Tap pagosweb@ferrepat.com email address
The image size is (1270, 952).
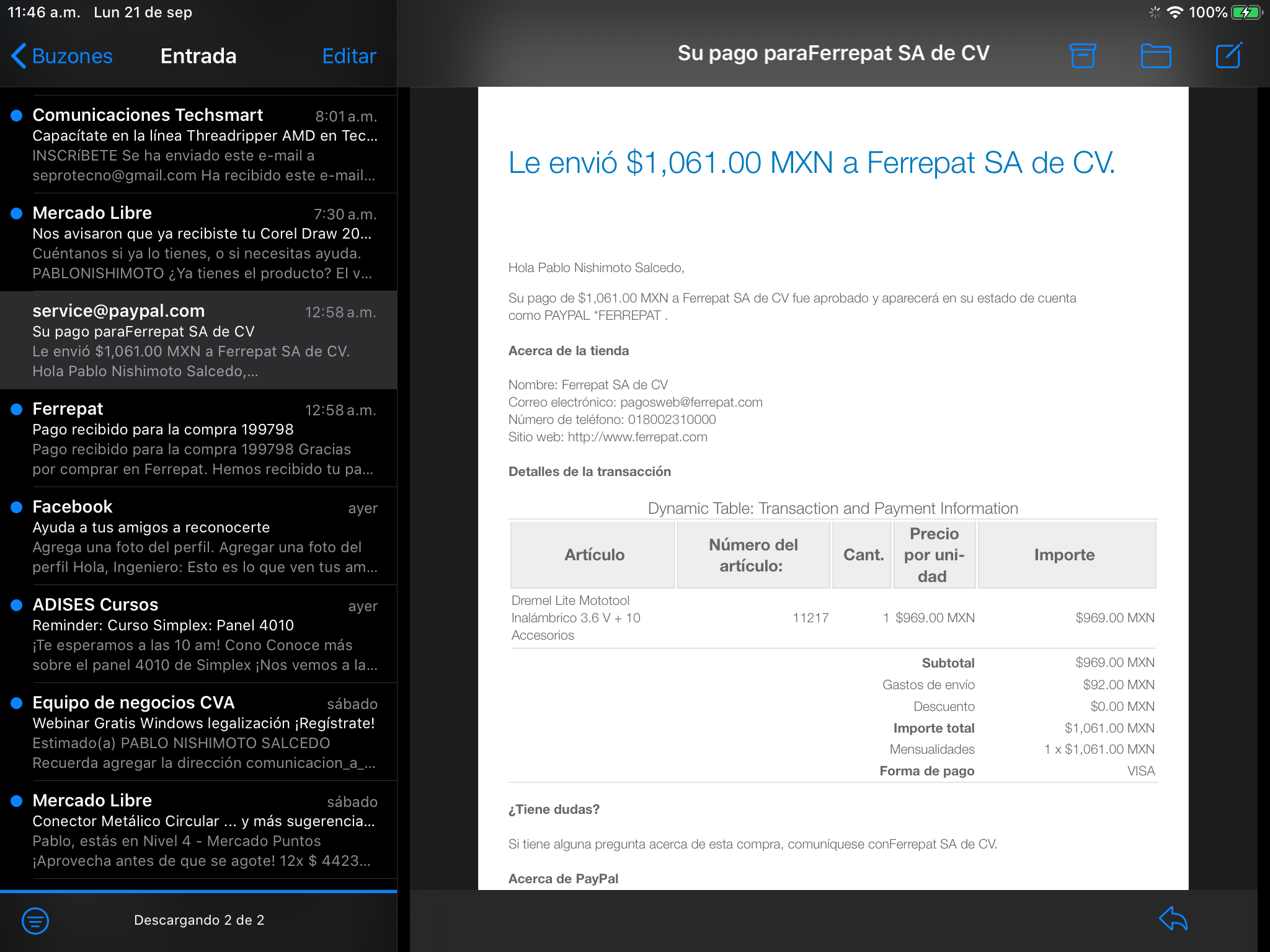[x=691, y=402]
